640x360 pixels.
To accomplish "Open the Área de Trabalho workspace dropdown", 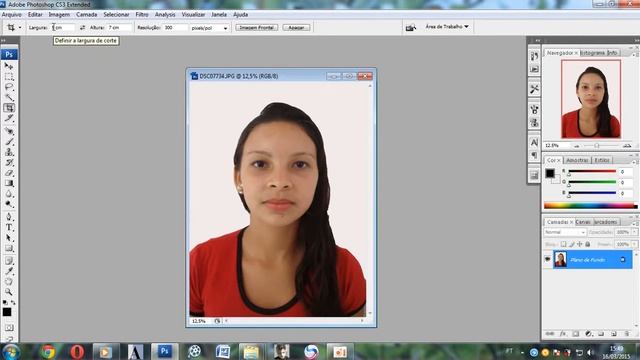I will pos(447,27).
